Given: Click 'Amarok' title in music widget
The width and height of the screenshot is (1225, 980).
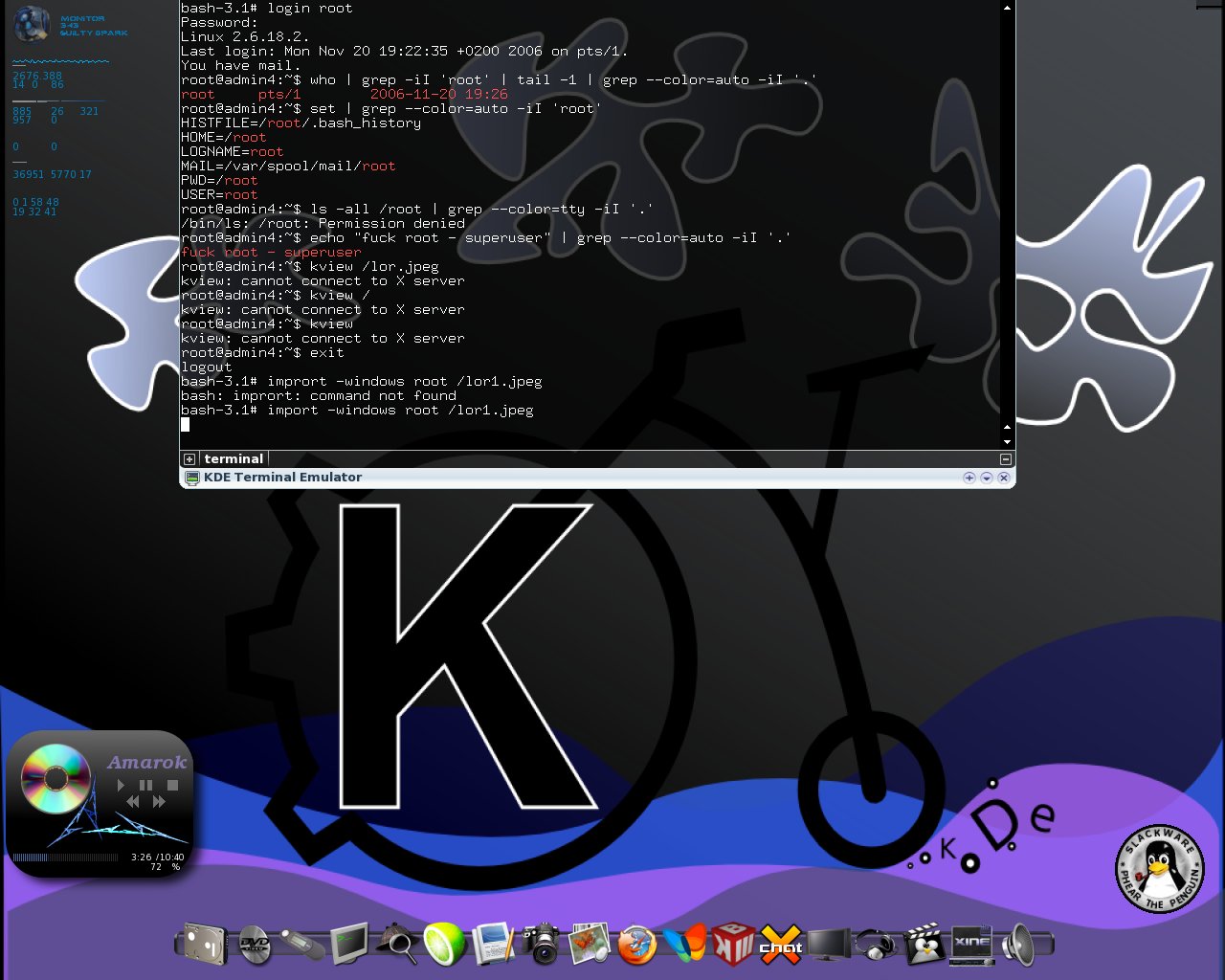Looking at the screenshot, I should point(146,762).
